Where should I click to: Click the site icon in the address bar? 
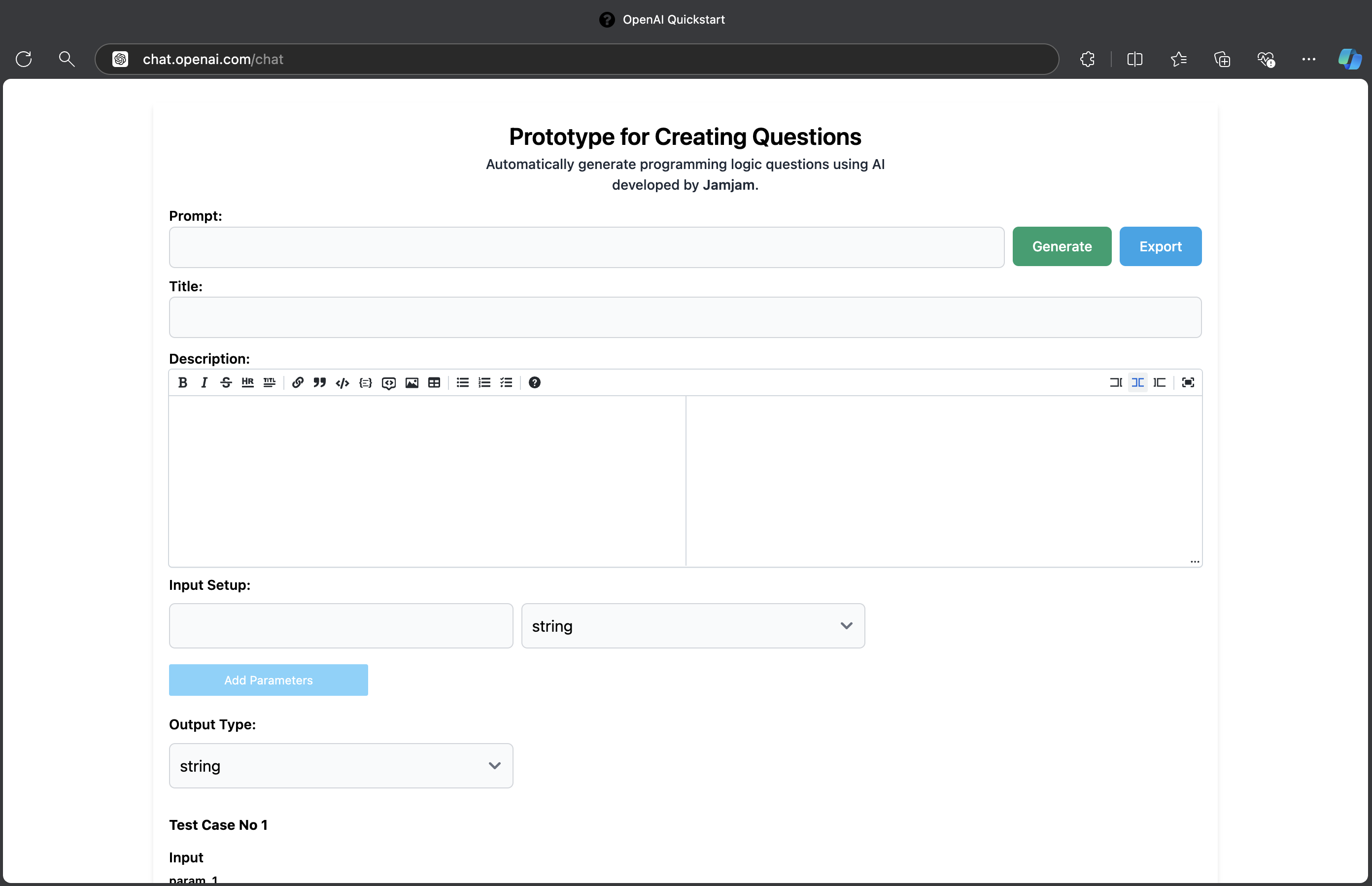point(120,59)
